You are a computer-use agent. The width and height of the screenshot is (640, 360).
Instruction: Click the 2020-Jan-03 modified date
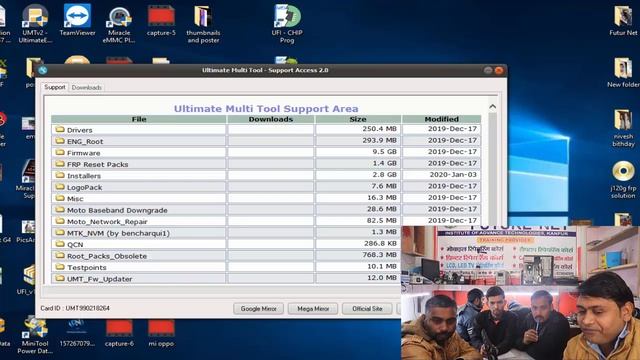[453, 175]
